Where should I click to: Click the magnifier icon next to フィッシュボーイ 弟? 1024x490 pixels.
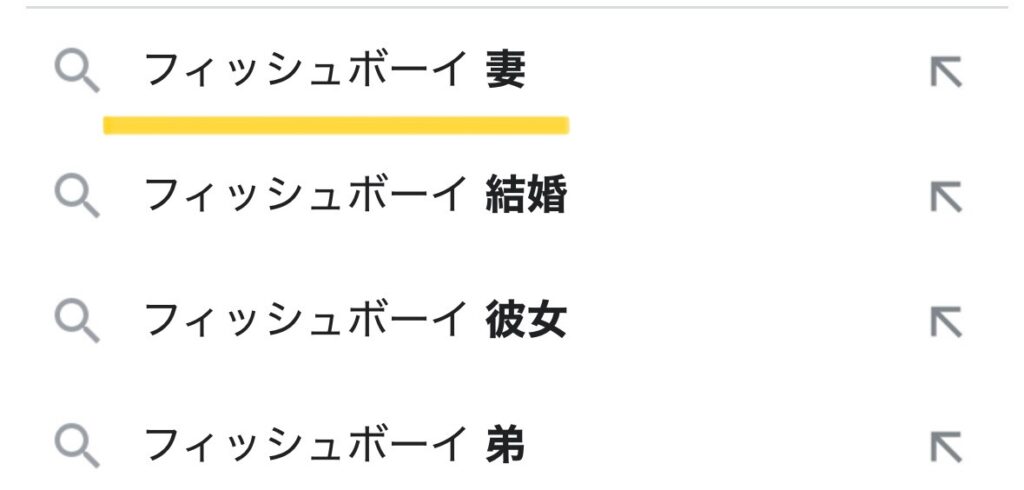[77, 446]
